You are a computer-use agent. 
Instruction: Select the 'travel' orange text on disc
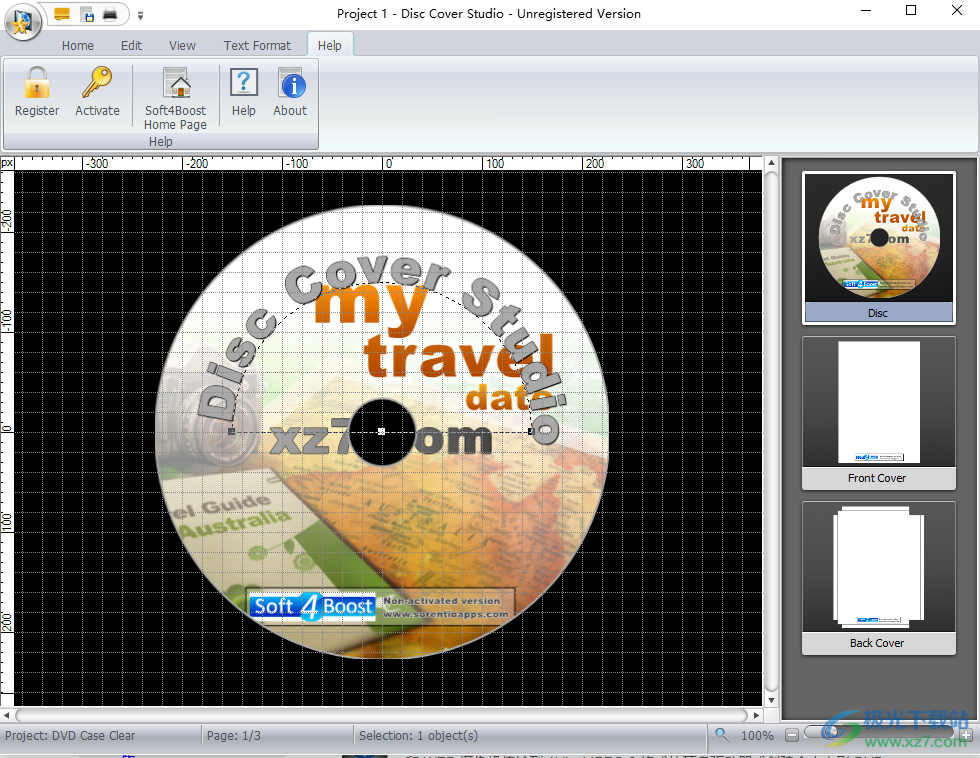[458, 357]
